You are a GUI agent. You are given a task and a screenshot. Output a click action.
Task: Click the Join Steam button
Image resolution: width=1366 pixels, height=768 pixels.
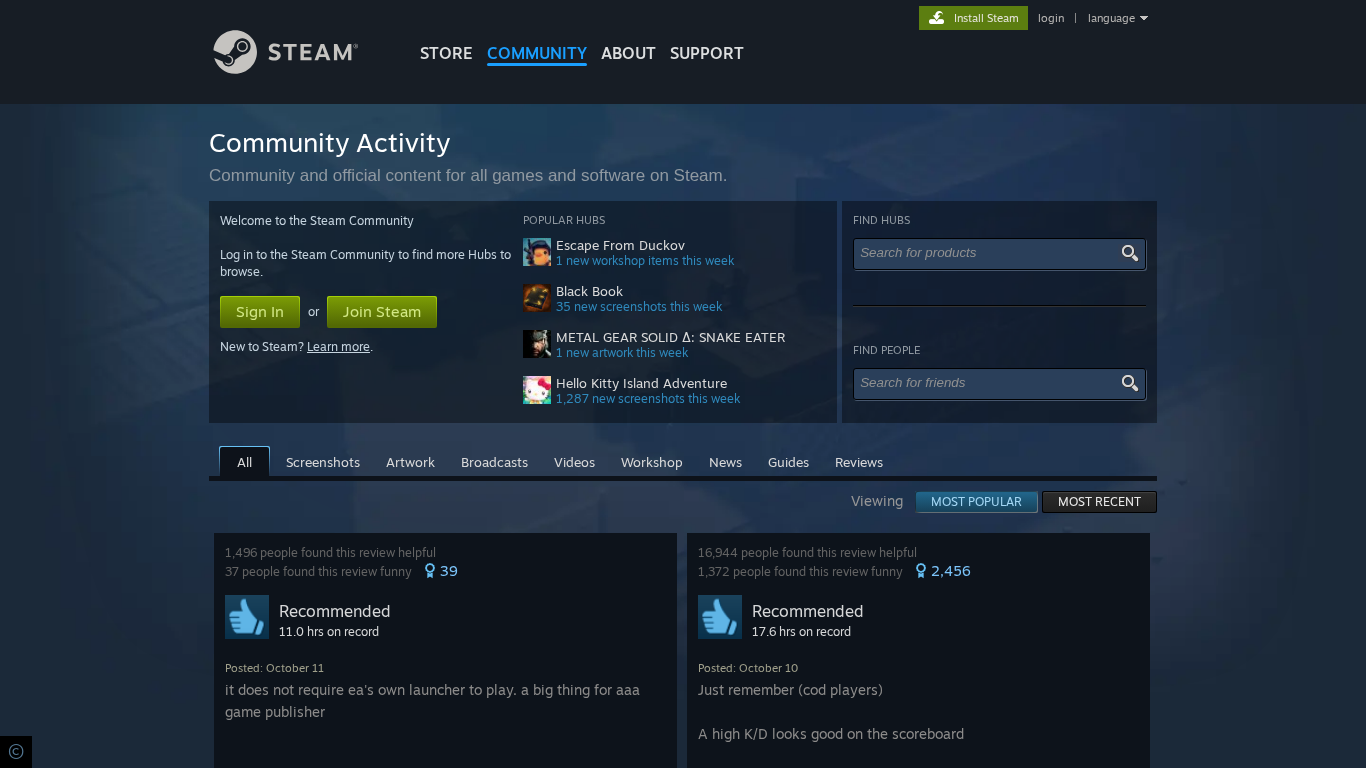click(x=382, y=312)
